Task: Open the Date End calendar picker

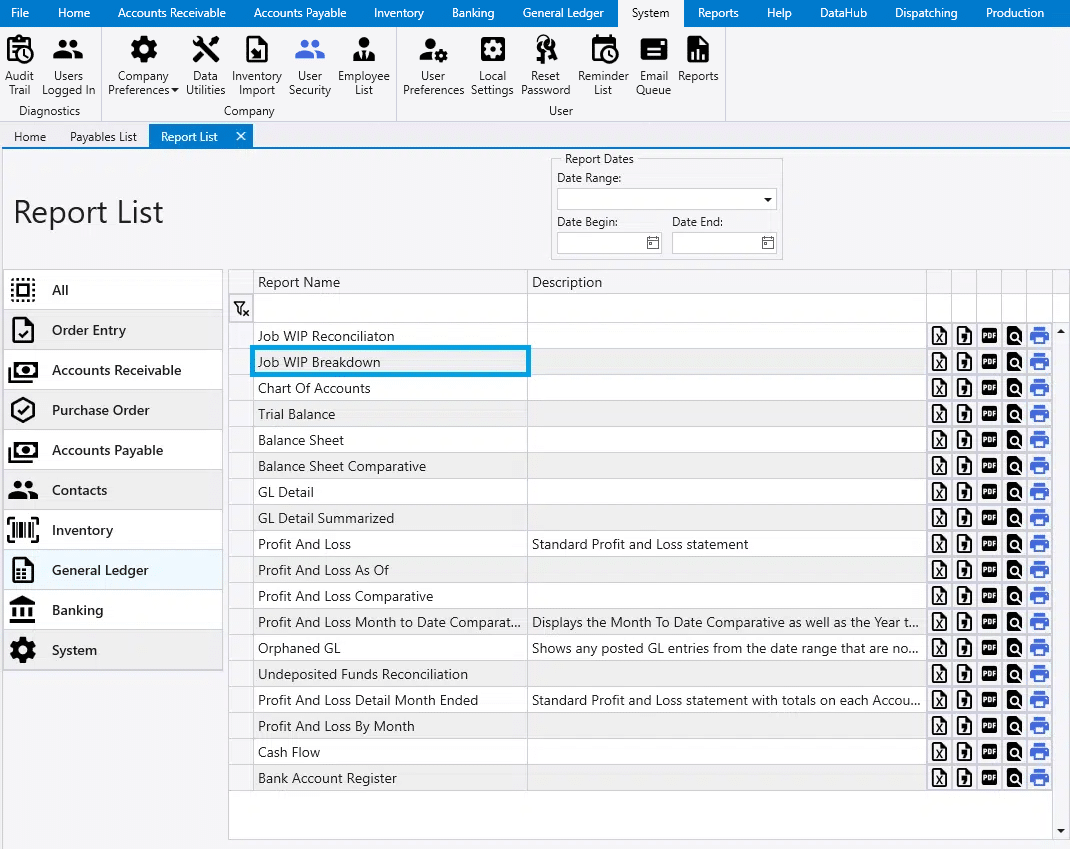Action: [x=768, y=243]
